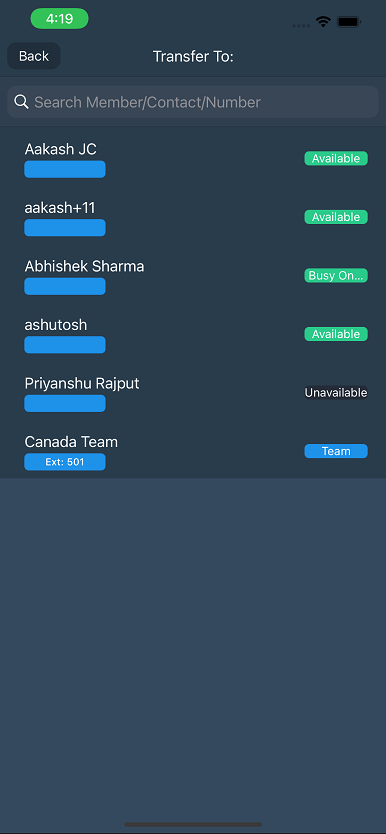
Task: Click the blue extension tag under Aakash JC
Action: pos(65,169)
